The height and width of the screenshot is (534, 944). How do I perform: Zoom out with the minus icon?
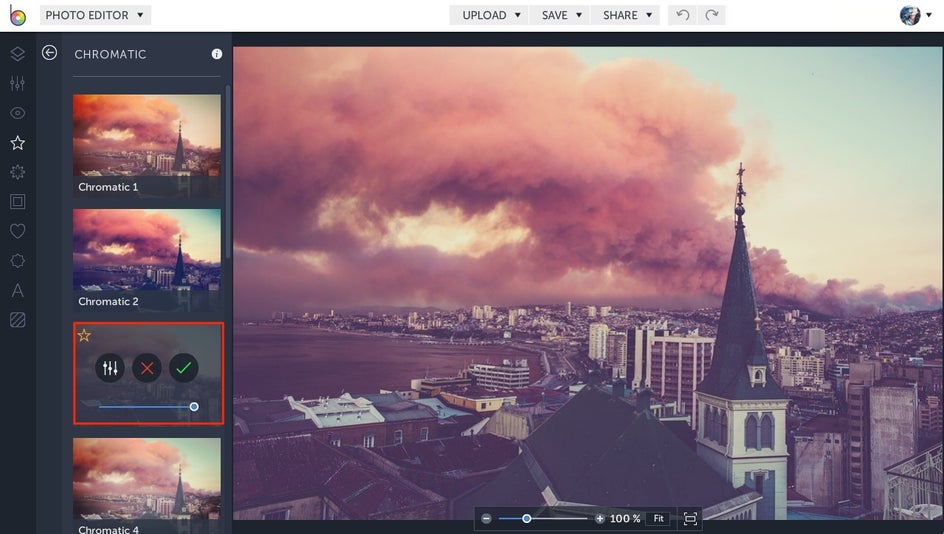click(486, 518)
